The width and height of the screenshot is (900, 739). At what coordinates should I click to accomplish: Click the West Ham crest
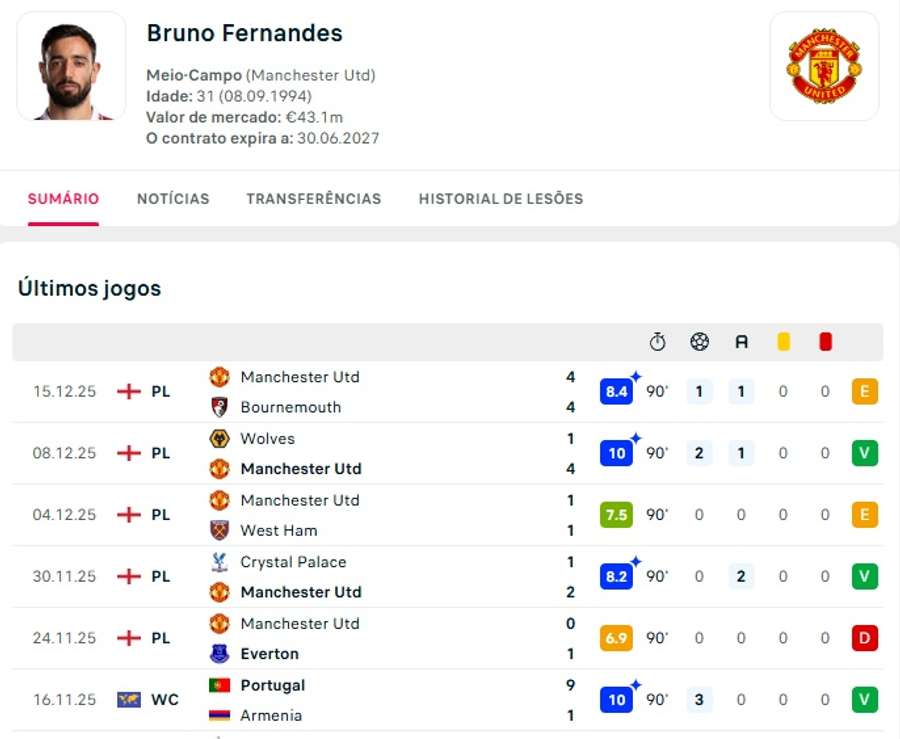(x=221, y=530)
